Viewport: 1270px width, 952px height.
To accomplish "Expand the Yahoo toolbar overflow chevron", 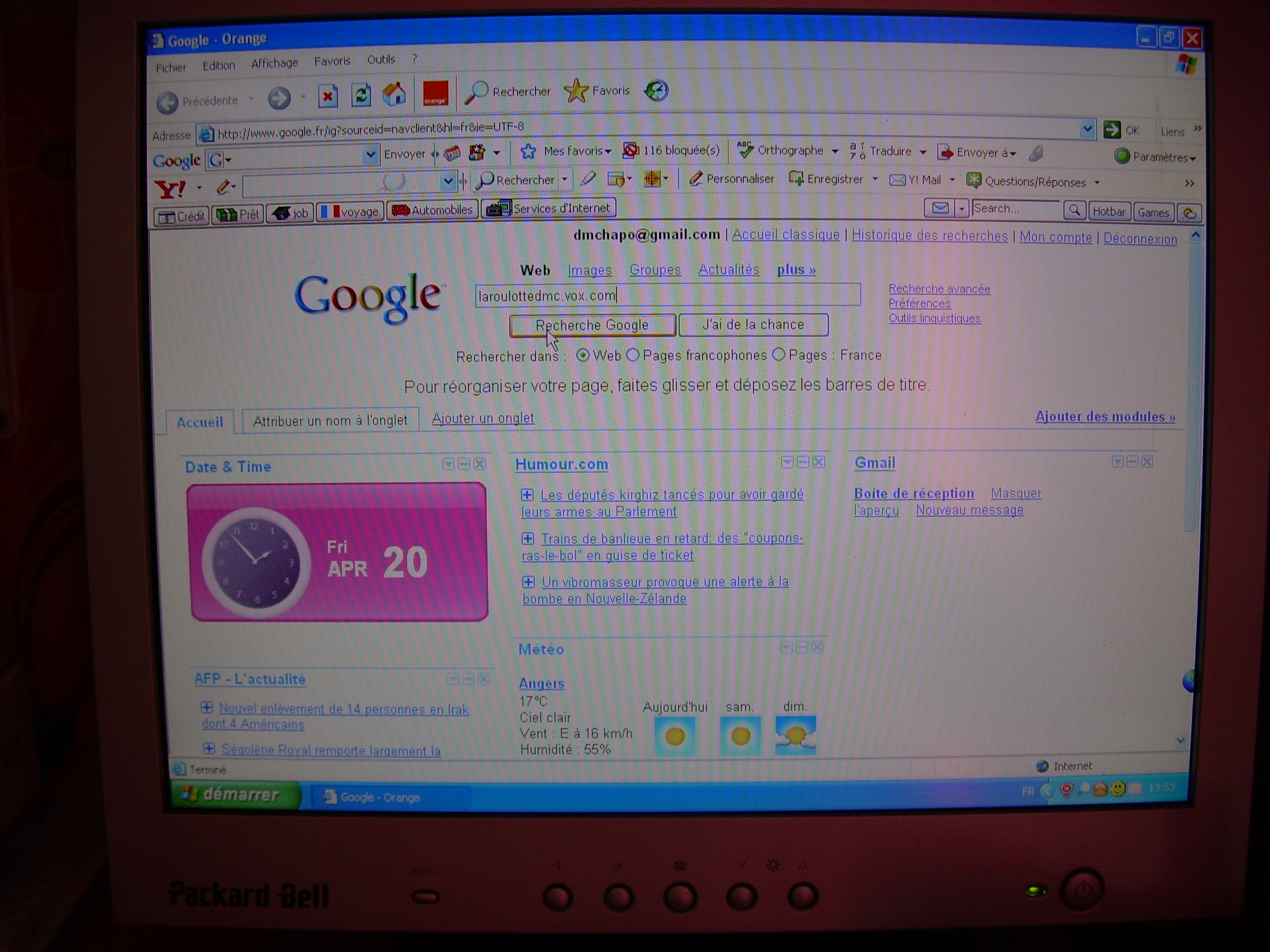I will [x=1189, y=184].
